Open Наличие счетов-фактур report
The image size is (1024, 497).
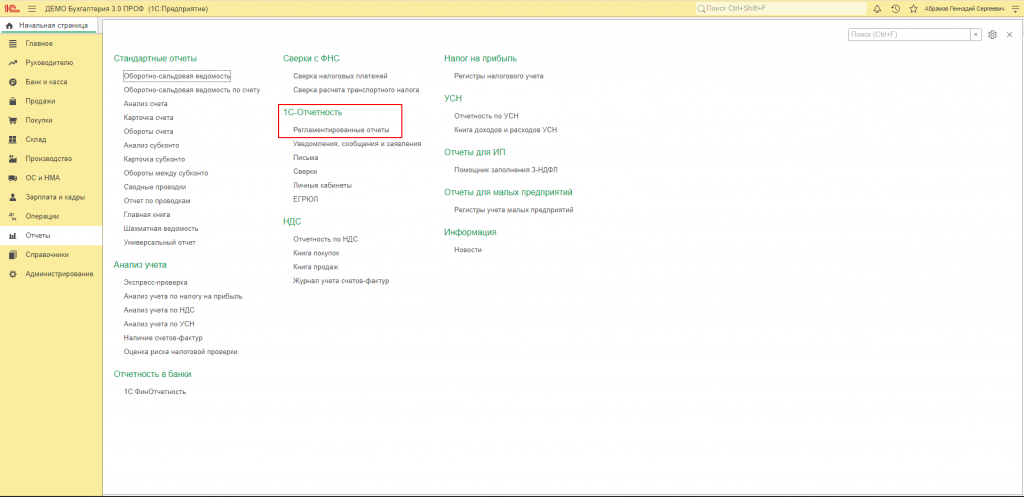pos(163,338)
